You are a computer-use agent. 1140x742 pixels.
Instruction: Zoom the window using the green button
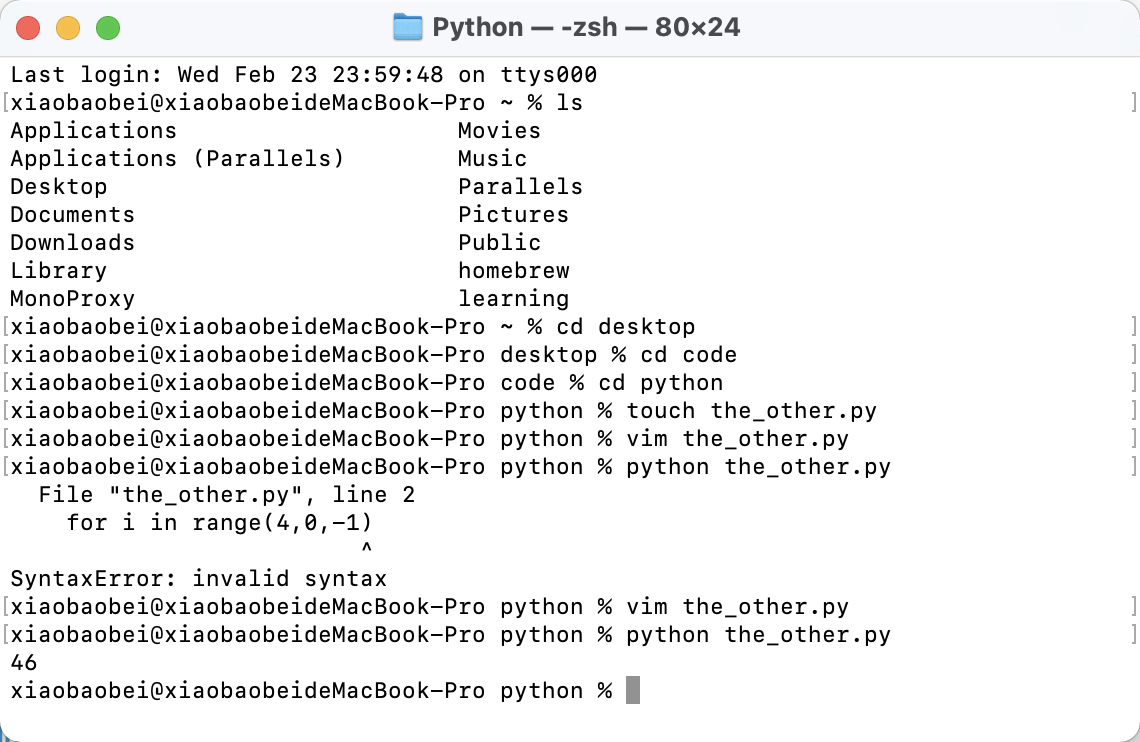[x=107, y=28]
